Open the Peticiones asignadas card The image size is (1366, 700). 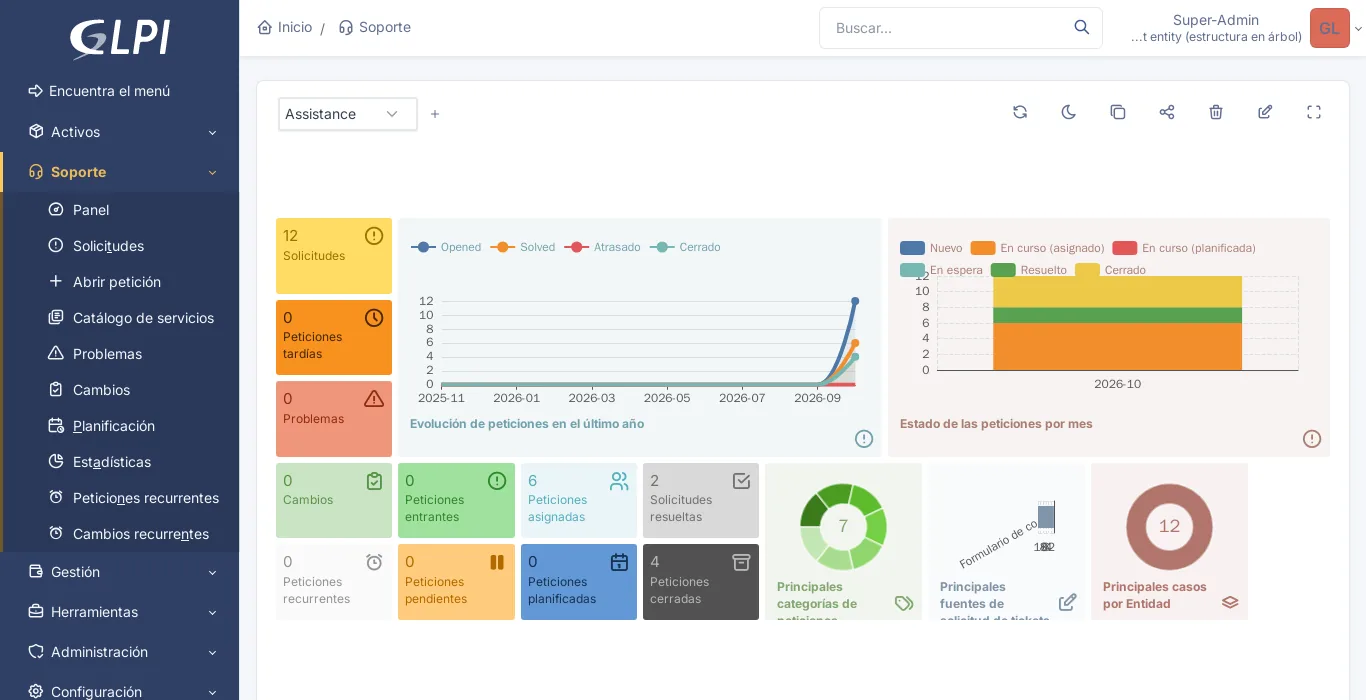[x=579, y=501]
